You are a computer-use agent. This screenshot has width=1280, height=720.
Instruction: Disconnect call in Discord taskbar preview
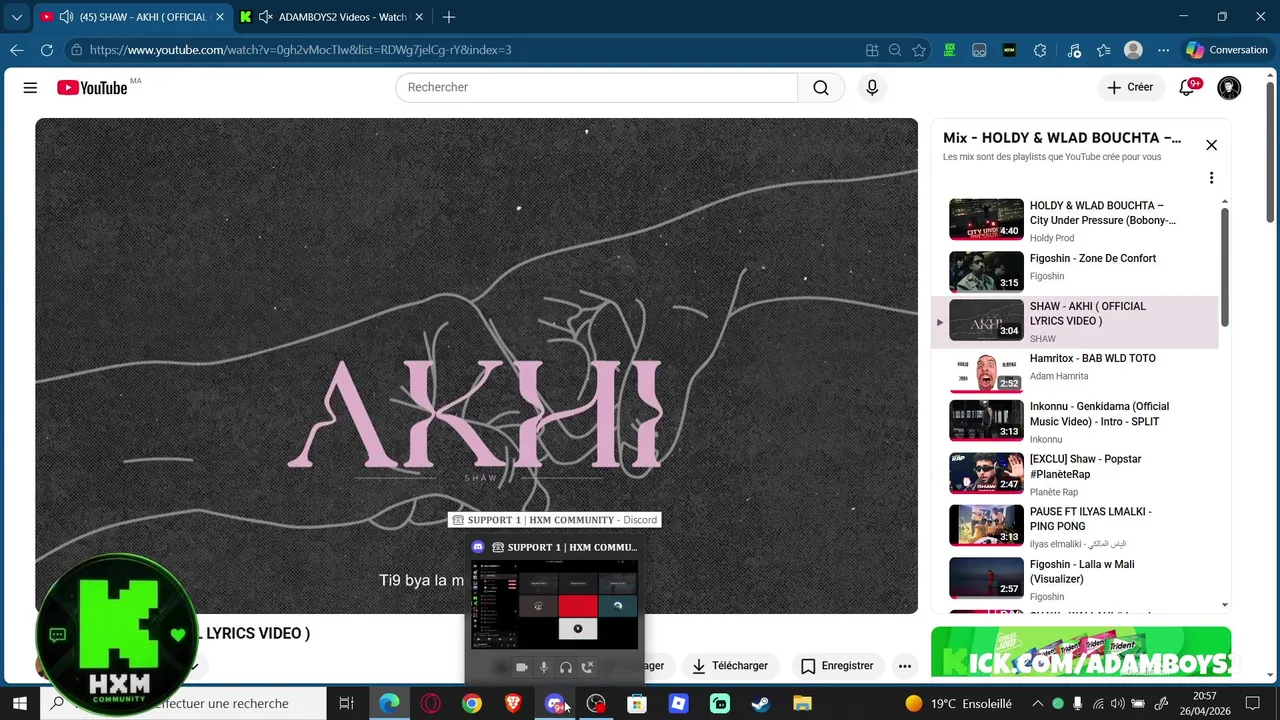pyautogui.click(x=588, y=667)
